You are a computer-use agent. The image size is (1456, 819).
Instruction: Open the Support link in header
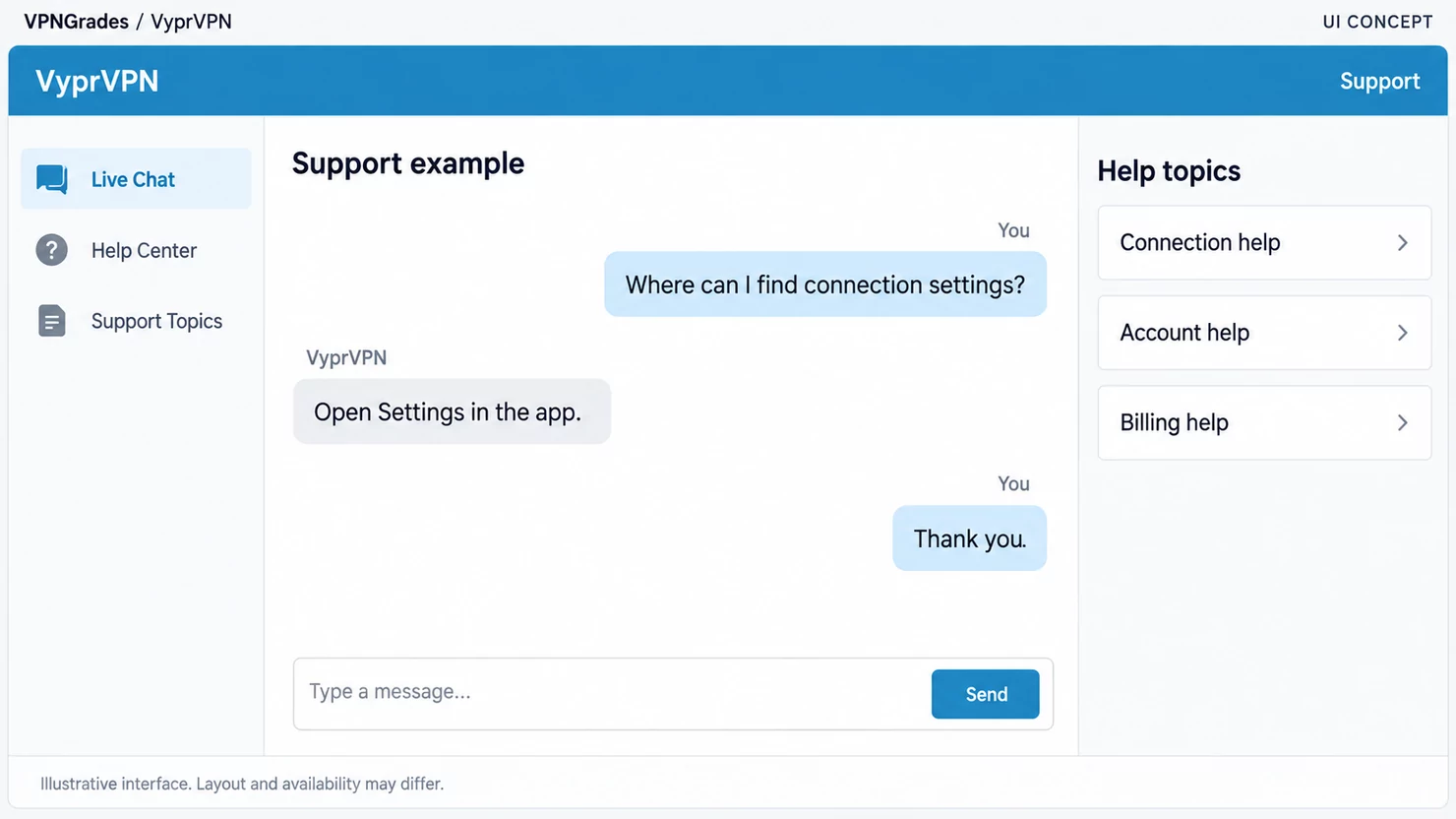tap(1379, 81)
